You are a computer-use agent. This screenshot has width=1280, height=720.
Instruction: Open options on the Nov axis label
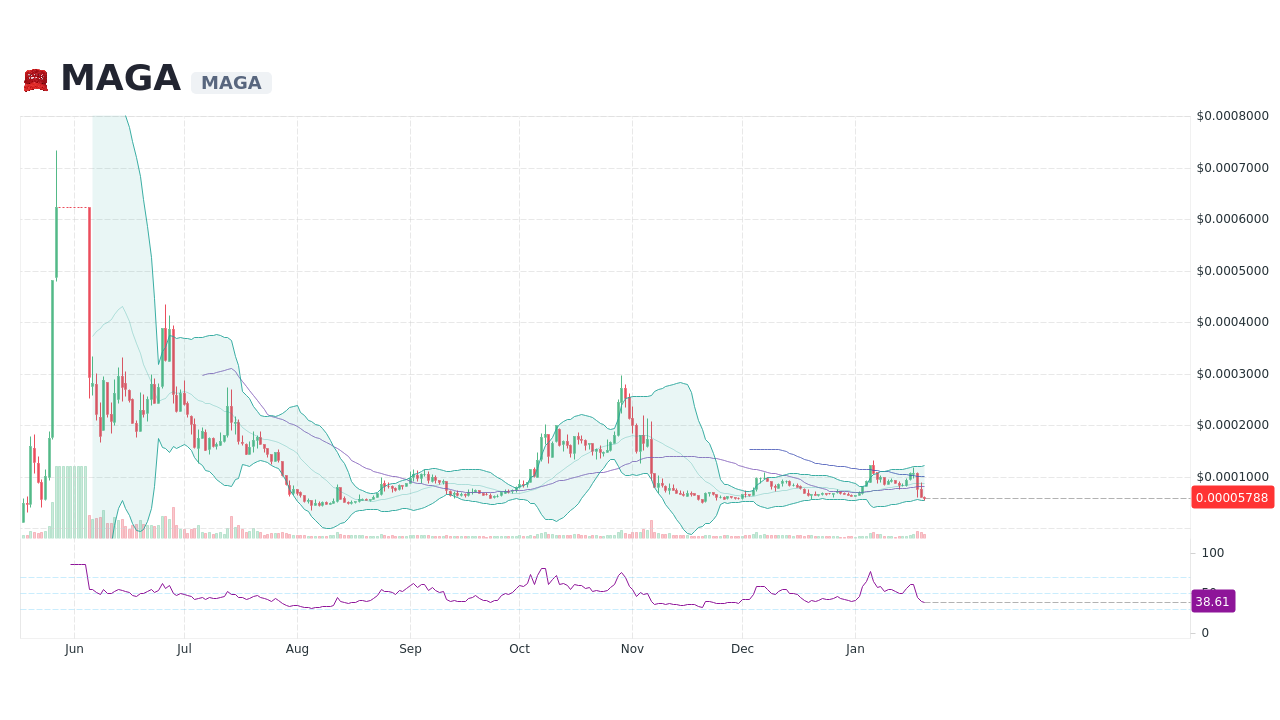[x=632, y=648]
